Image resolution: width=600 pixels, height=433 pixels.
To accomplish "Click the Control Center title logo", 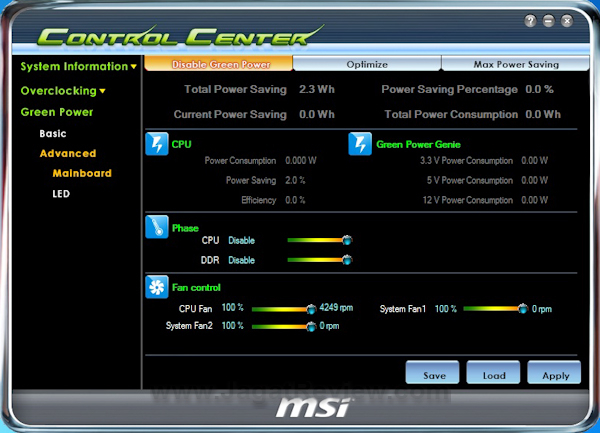I will click(180, 37).
